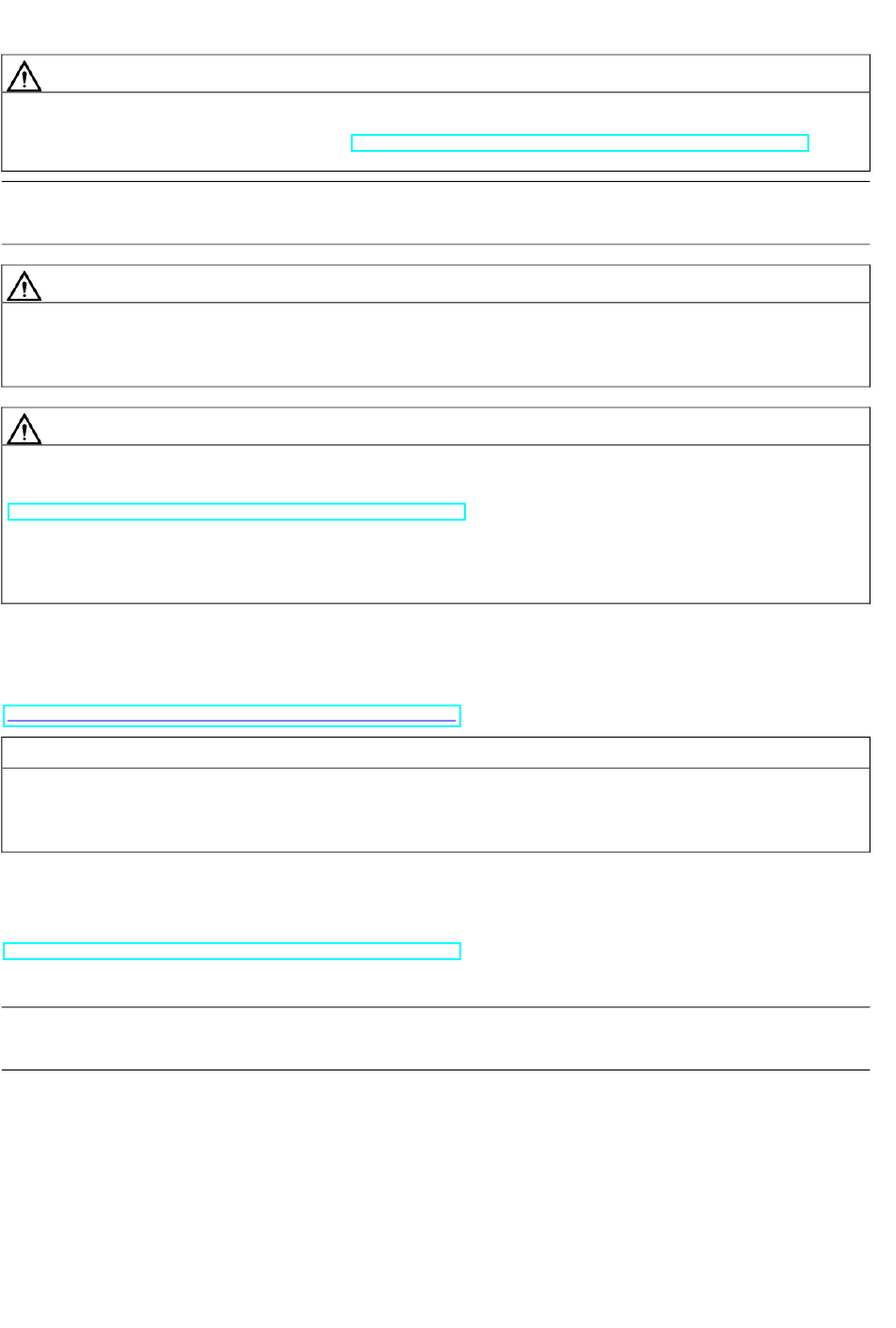Click the blank strip between the bottom two rules
The height and width of the screenshot is (1328, 896).
436,1038
